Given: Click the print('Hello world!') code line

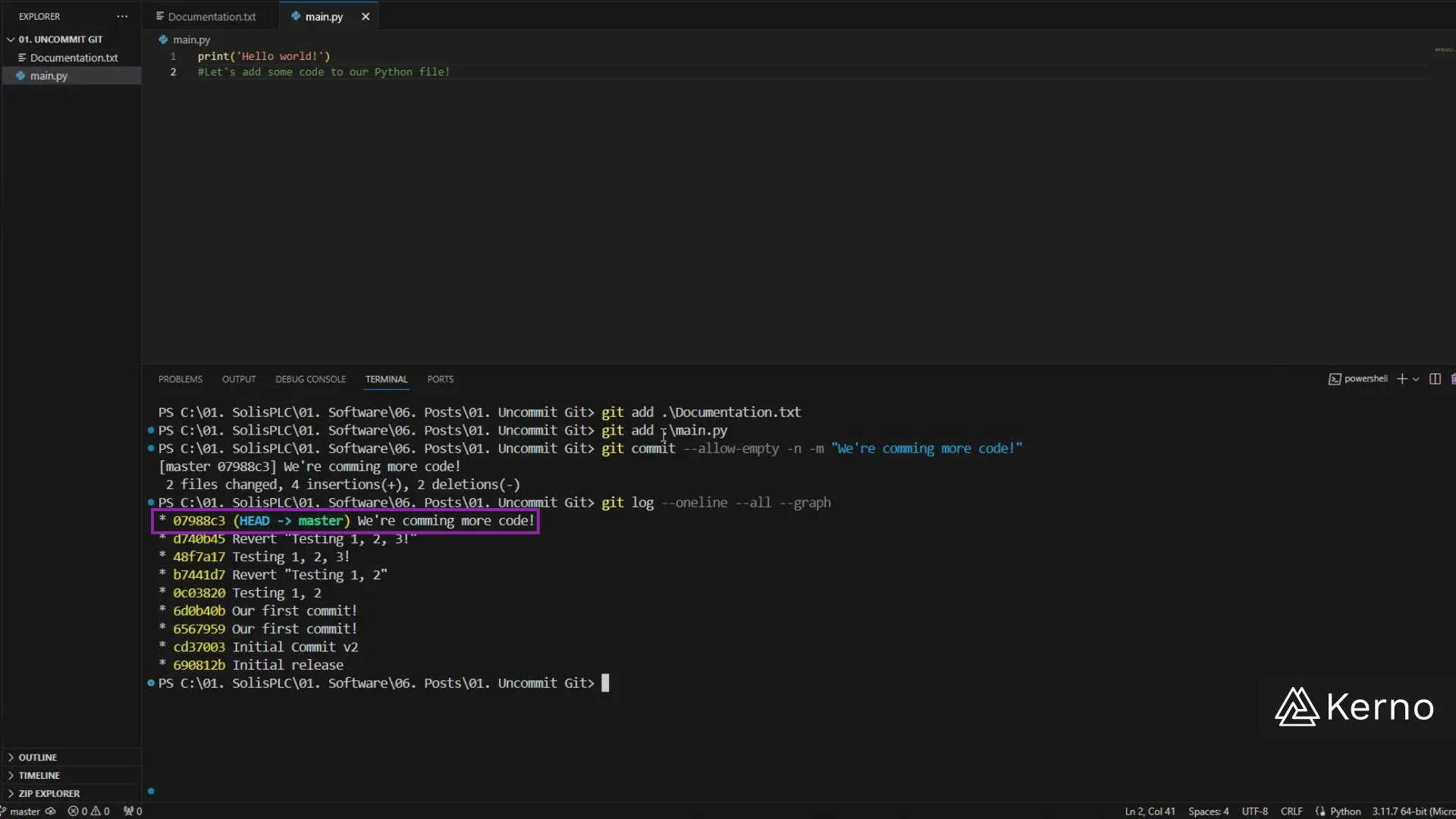Looking at the screenshot, I should click(264, 56).
